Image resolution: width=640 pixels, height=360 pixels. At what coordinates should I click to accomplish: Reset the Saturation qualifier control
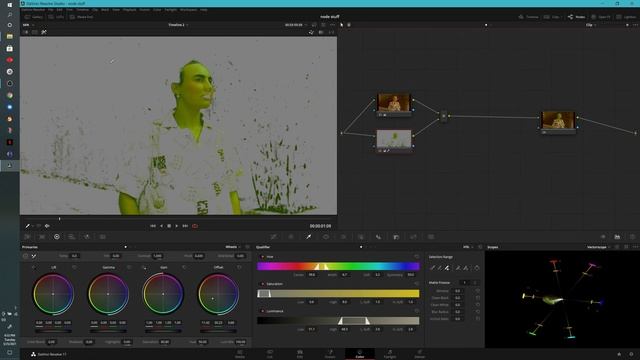coord(416,284)
